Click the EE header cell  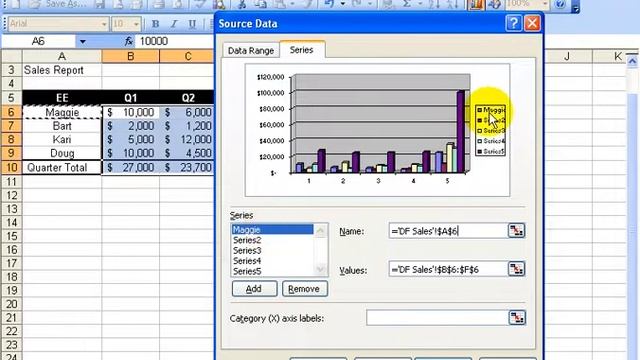(62, 98)
